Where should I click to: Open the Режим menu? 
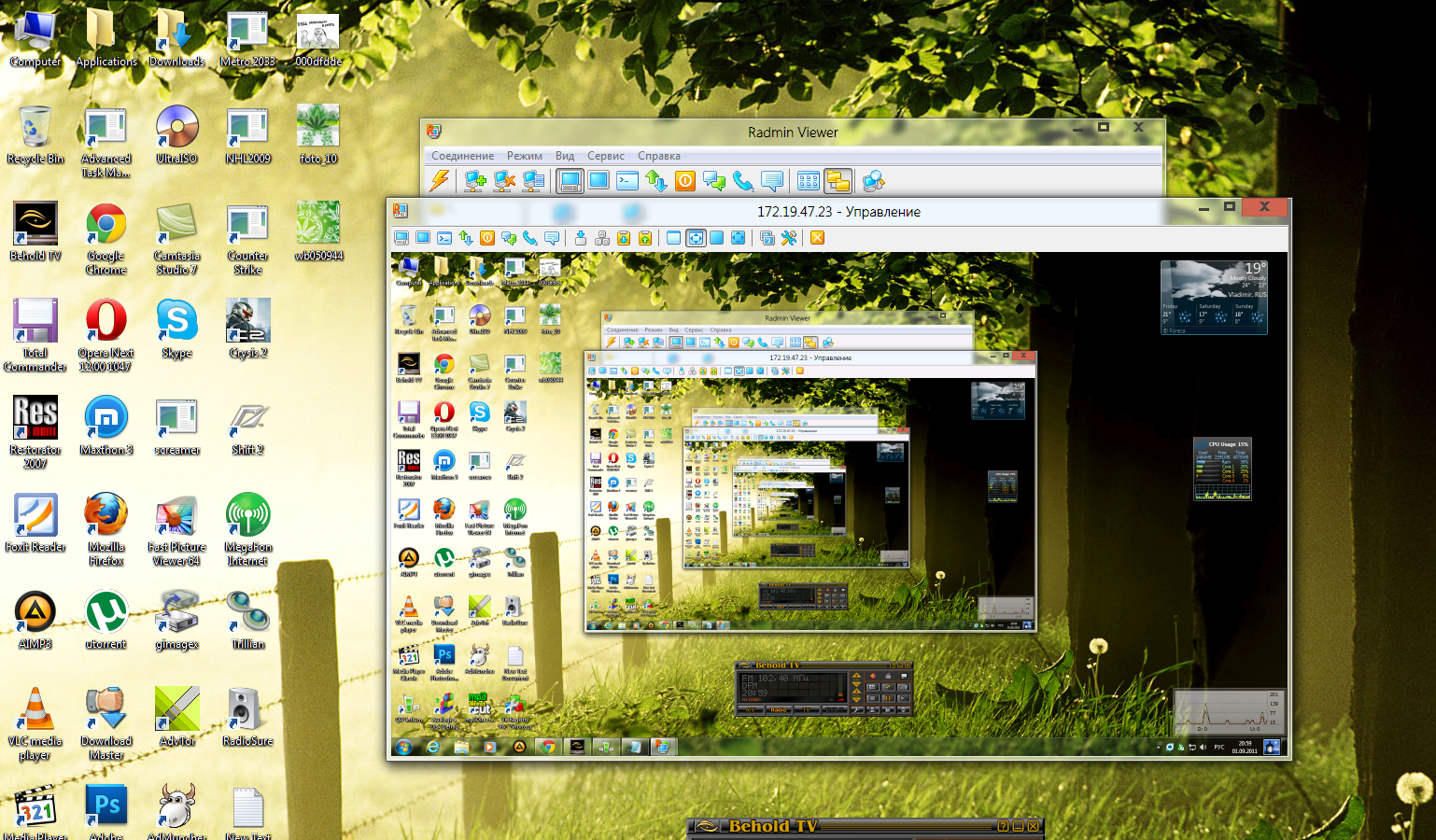(525, 156)
